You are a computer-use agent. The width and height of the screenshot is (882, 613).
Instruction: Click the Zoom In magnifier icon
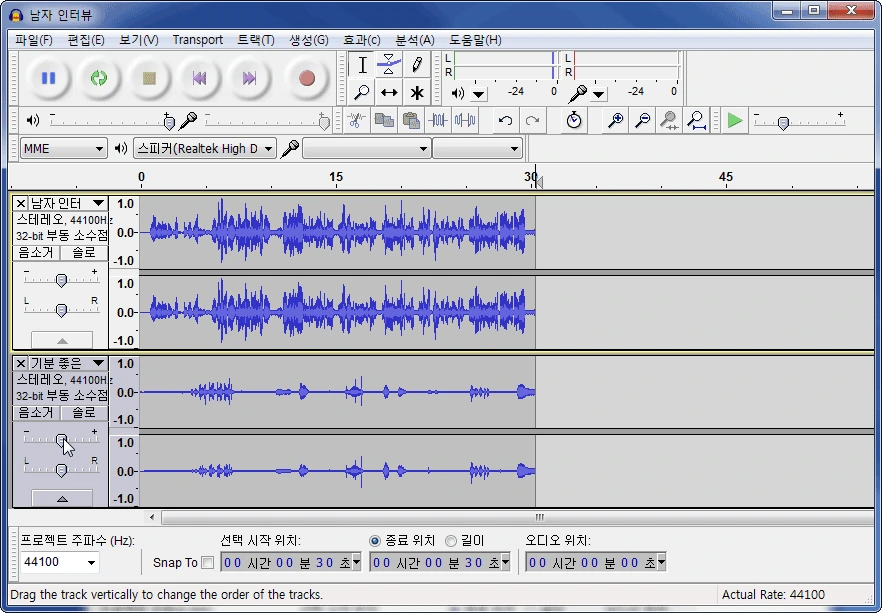click(616, 120)
